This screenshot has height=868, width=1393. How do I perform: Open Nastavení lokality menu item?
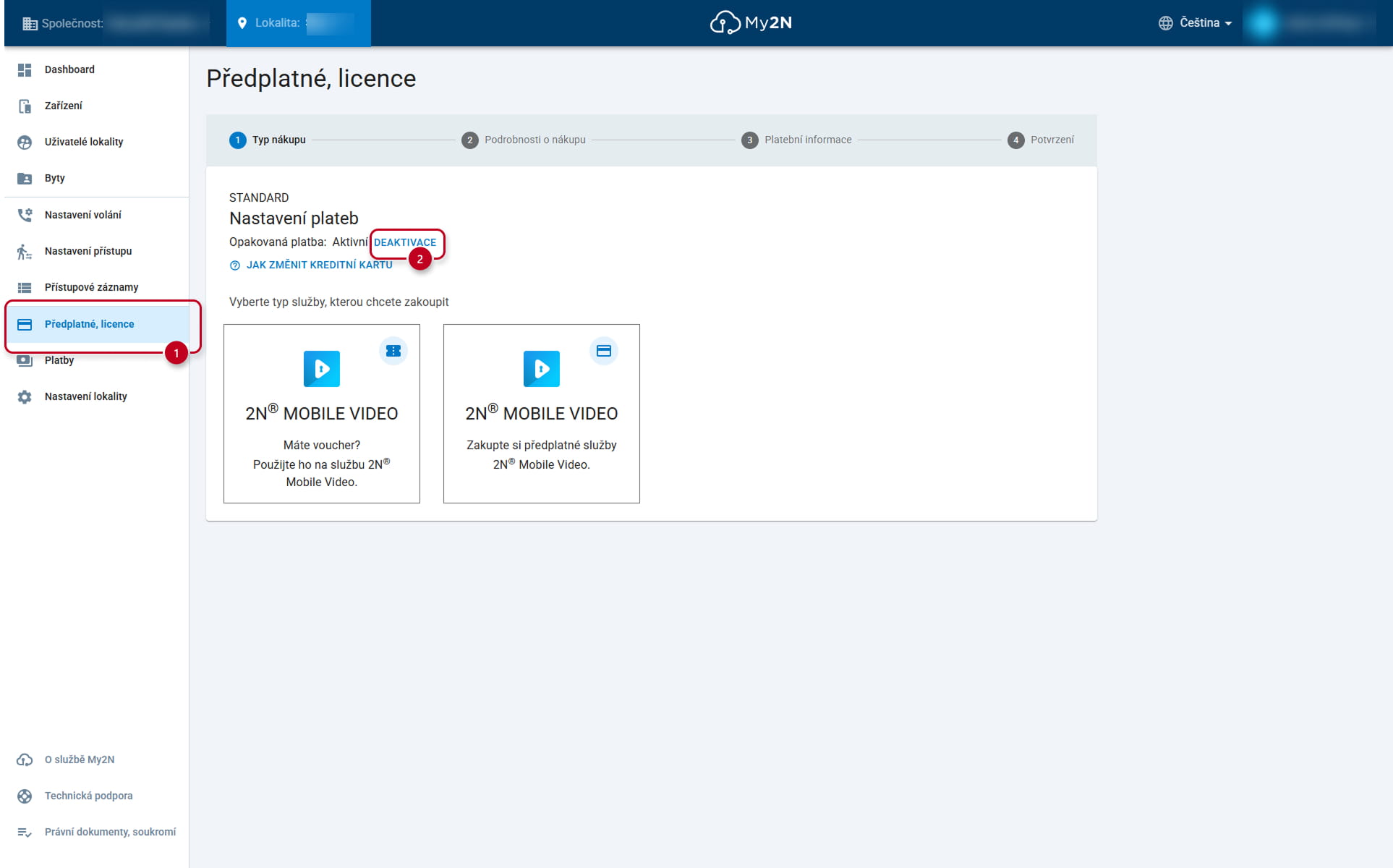click(x=97, y=396)
